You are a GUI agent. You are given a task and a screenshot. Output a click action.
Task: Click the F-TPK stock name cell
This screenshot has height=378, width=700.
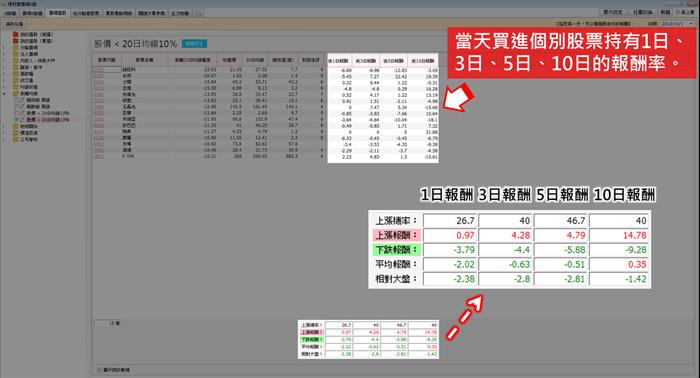(x=128, y=156)
